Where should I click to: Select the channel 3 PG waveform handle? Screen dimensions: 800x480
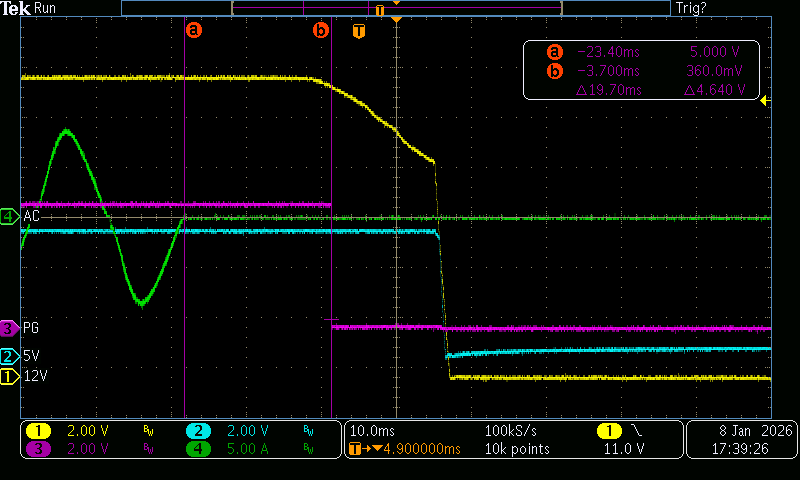8,327
